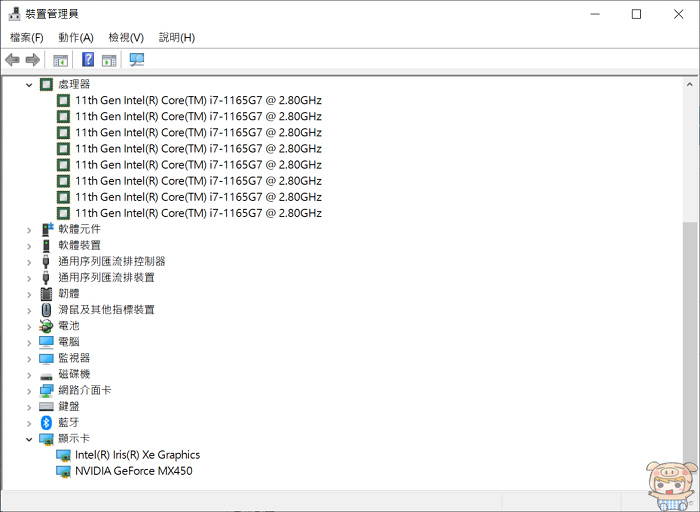Click the vertical scrollbar thumb
Screen dimensions: 700x512
(689, 346)
